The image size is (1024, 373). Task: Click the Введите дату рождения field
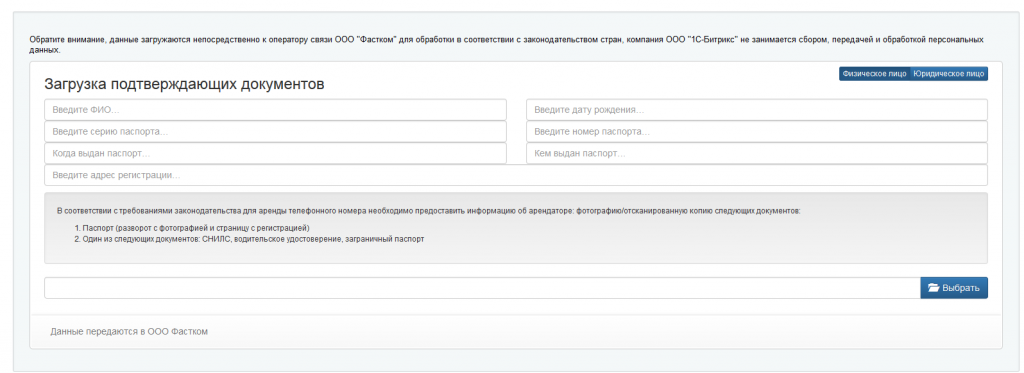[x=757, y=110]
